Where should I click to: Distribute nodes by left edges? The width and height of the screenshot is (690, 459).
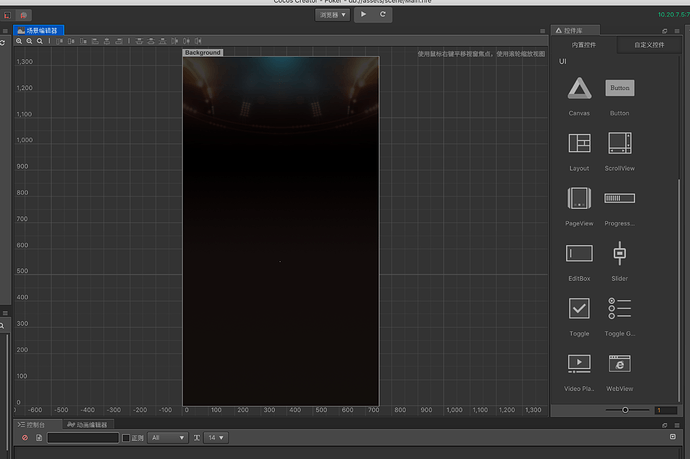pos(175,41)
